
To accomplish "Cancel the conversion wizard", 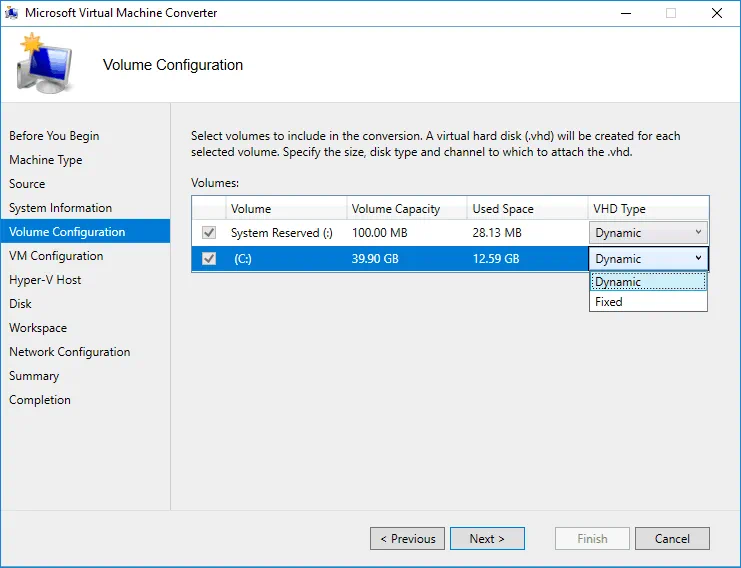I will 672,539.
